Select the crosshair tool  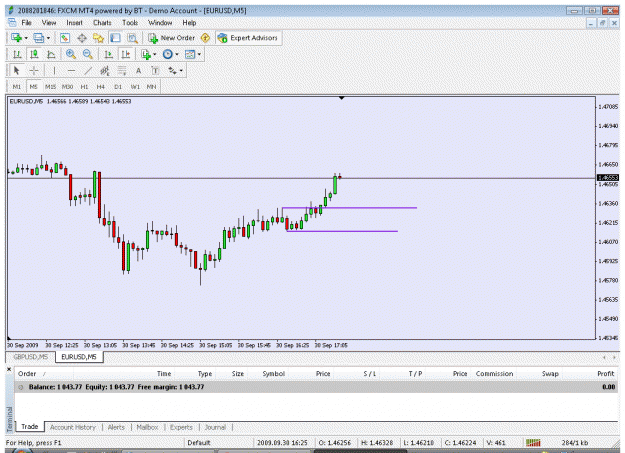tap(34, 71)
